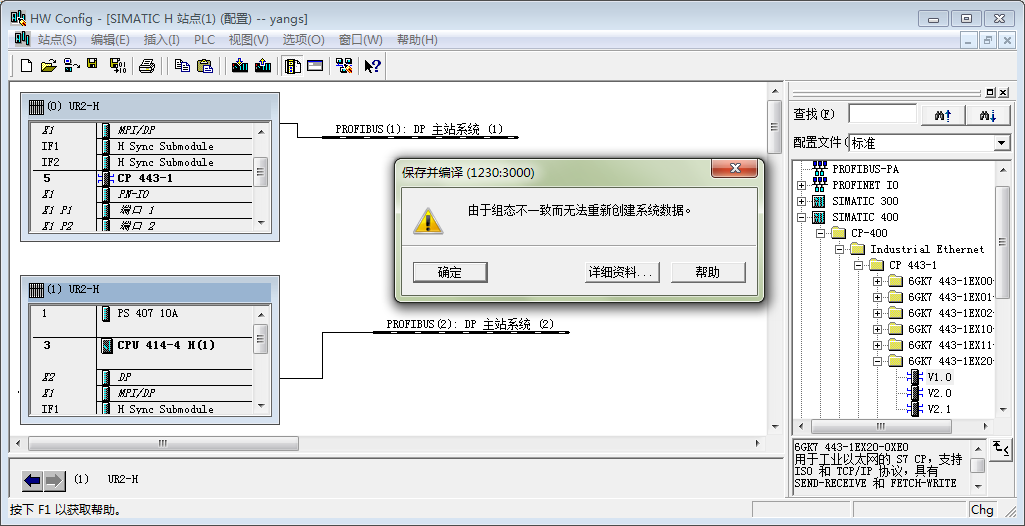This screenshot has width=1025, height=526.
Task: Collapse the Industrial Ethernet folder node
Action: click(x=839, y=249)
